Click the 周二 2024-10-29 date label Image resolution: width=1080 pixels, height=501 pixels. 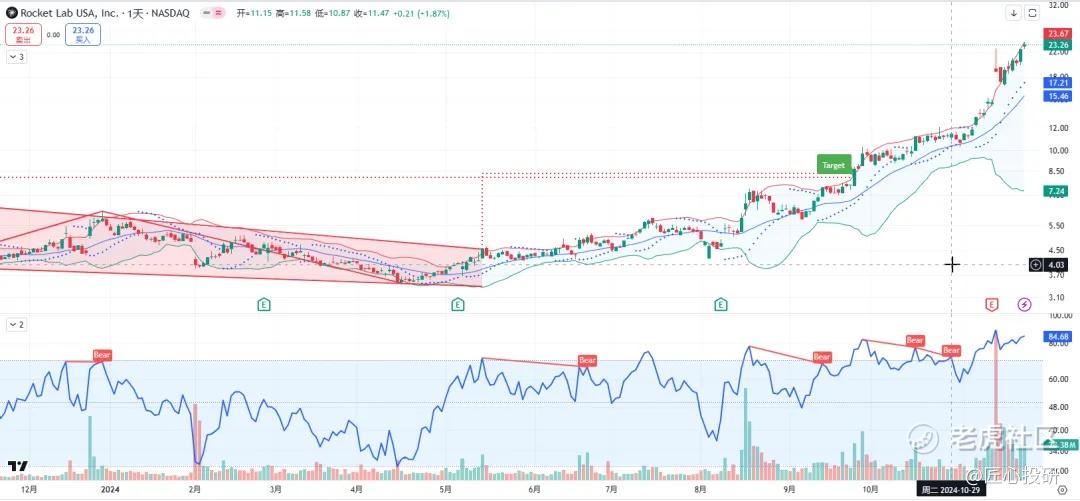pyautogui.click(x=949, y=490)
